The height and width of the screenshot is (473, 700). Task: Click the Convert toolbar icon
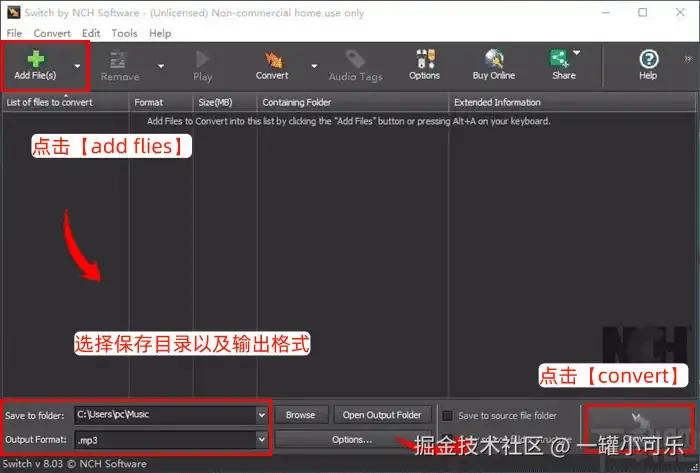[272, 66]
